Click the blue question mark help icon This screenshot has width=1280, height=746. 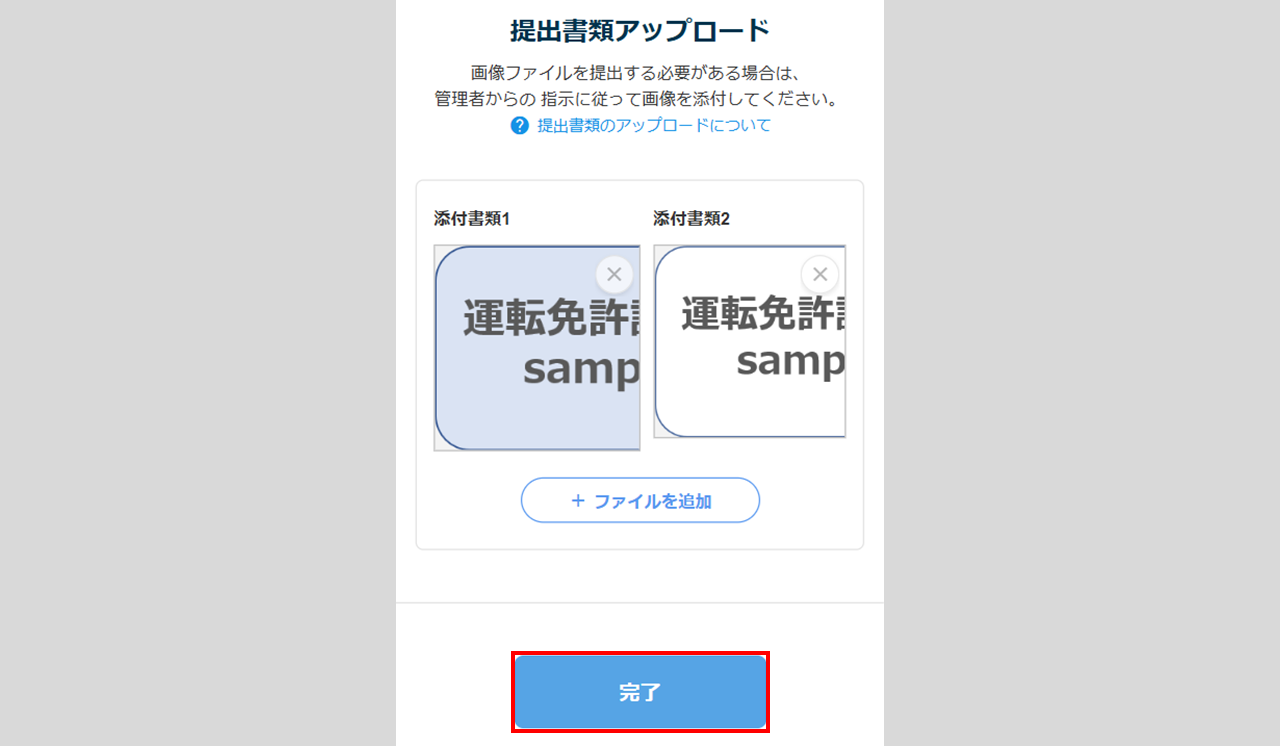click(519, 126)
